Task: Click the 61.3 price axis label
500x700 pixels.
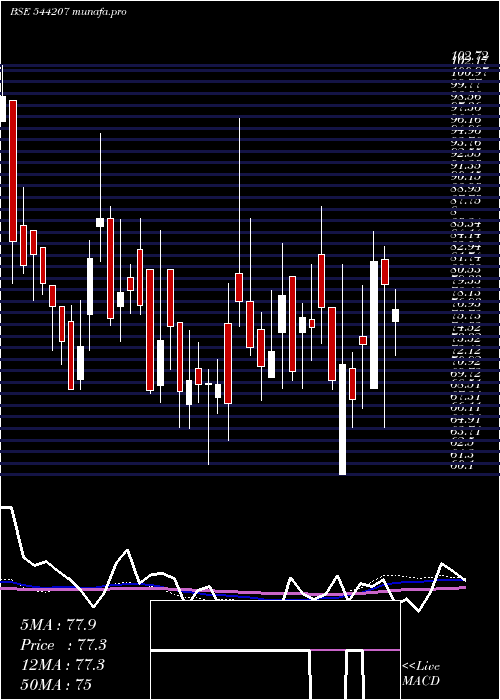Action: point(464,454)
